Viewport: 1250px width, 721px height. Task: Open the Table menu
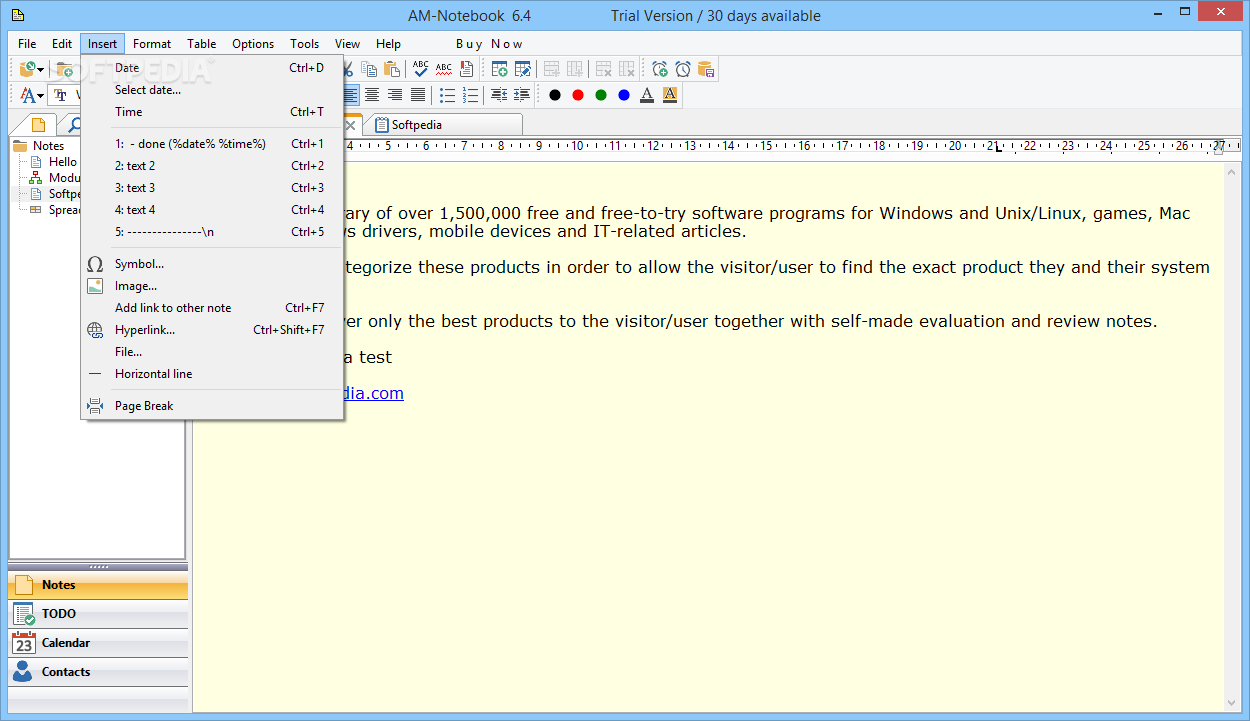pyautogui.click(x=202, y=44)
